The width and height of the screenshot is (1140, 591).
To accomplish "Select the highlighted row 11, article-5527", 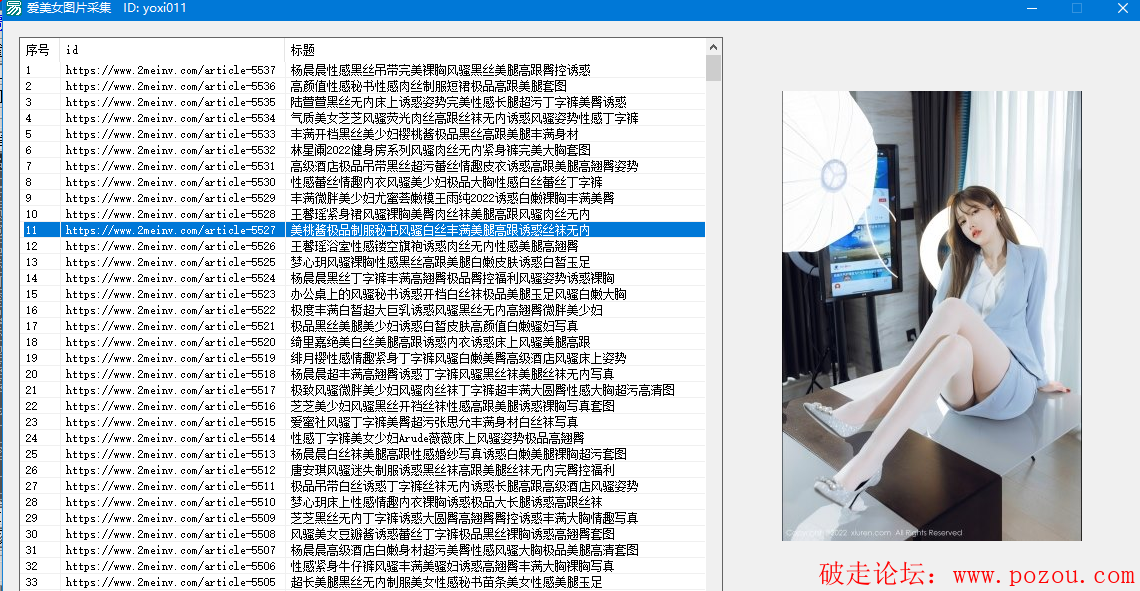I will pos(170,230).
